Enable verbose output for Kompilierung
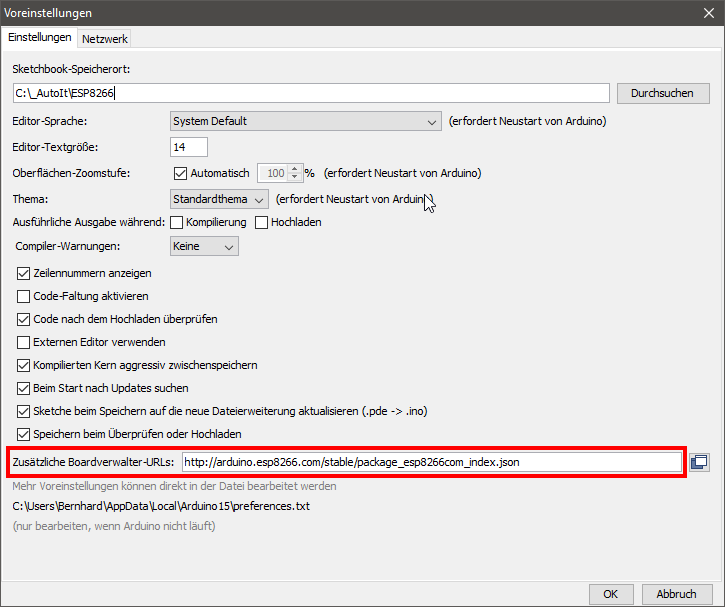The image size is (725, 607). (x=177, y=221)
